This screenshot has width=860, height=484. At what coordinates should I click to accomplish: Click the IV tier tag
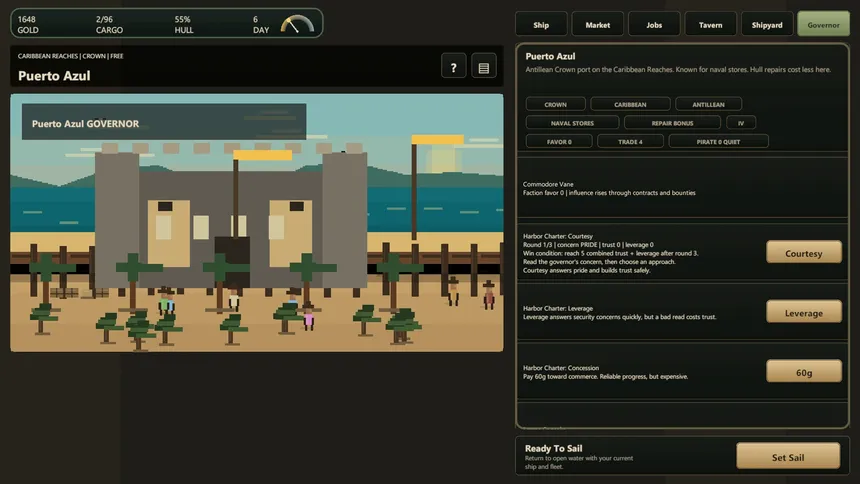pos(741,123)
